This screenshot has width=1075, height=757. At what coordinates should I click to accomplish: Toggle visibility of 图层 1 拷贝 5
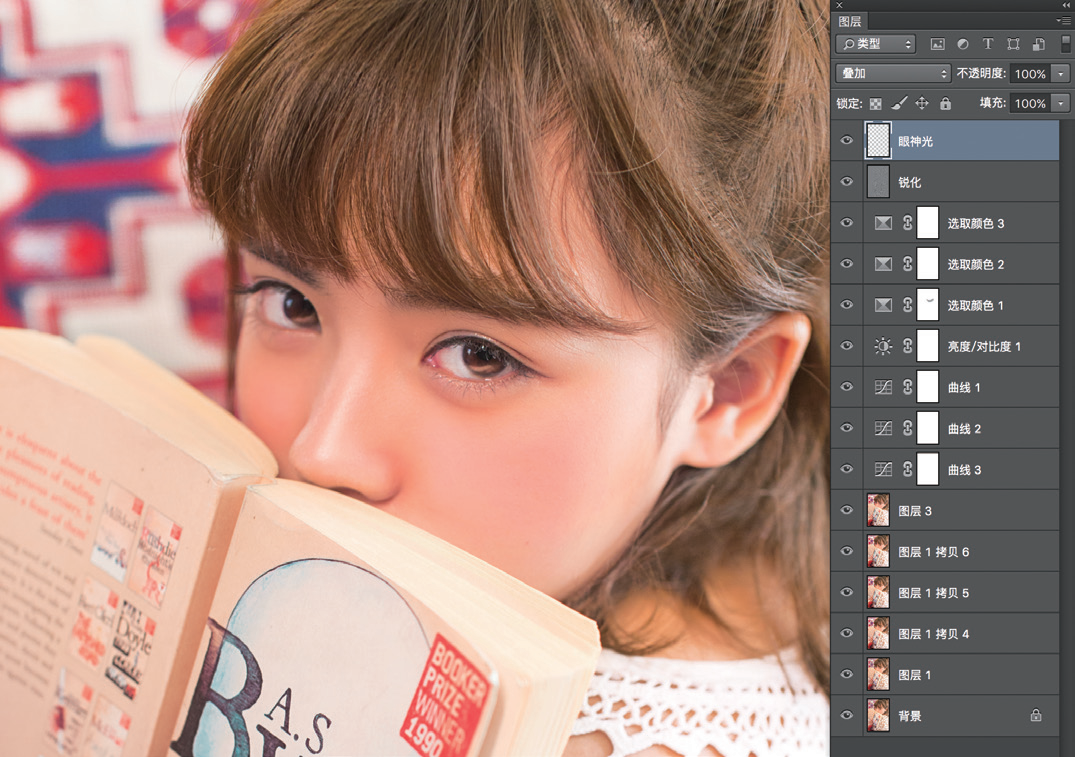(847, 592)
